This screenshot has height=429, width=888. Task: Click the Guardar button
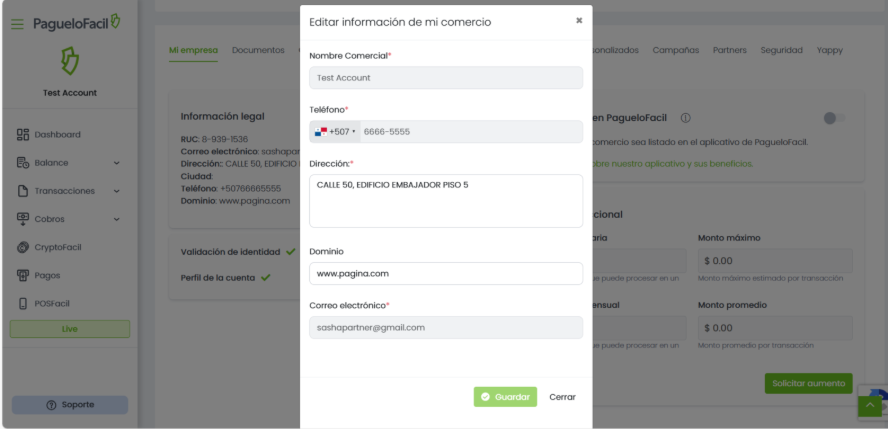[x=505, y=397]
